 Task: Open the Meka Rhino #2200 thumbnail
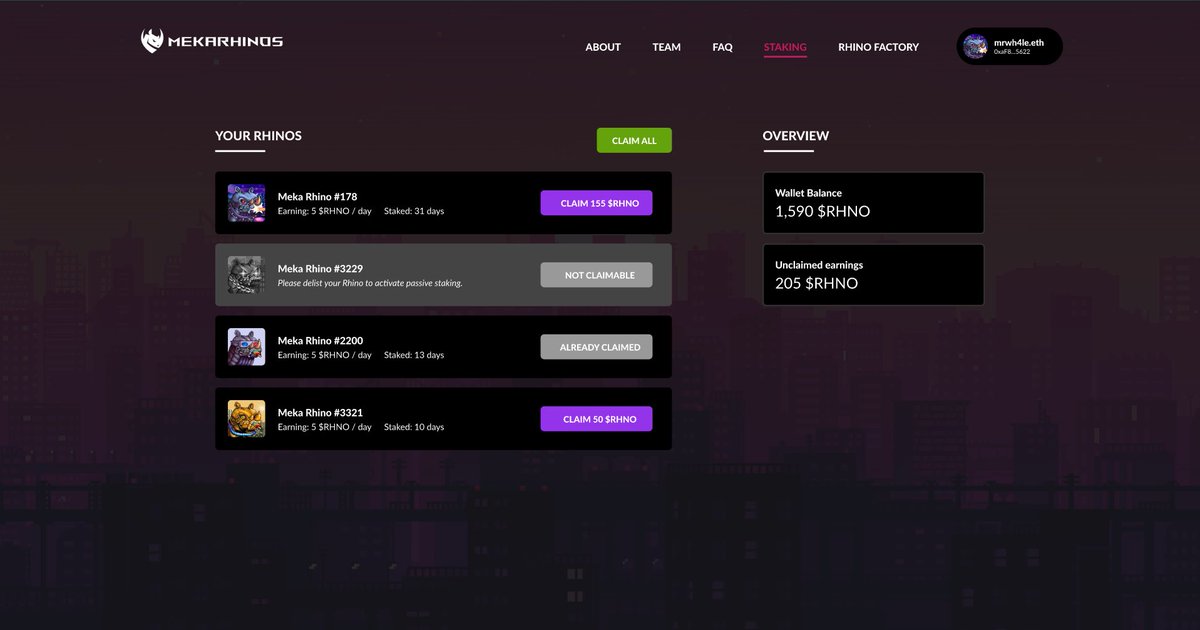pos(246,347)
